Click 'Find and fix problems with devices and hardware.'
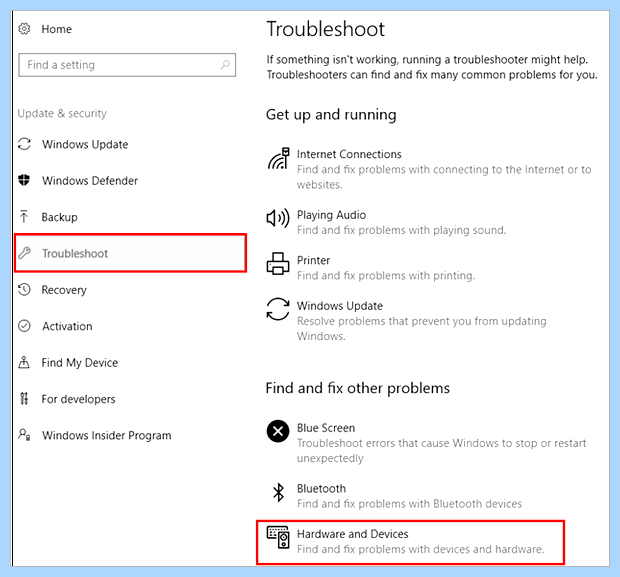620x577 pixels. pyautogui.click(x=421, y=549)
